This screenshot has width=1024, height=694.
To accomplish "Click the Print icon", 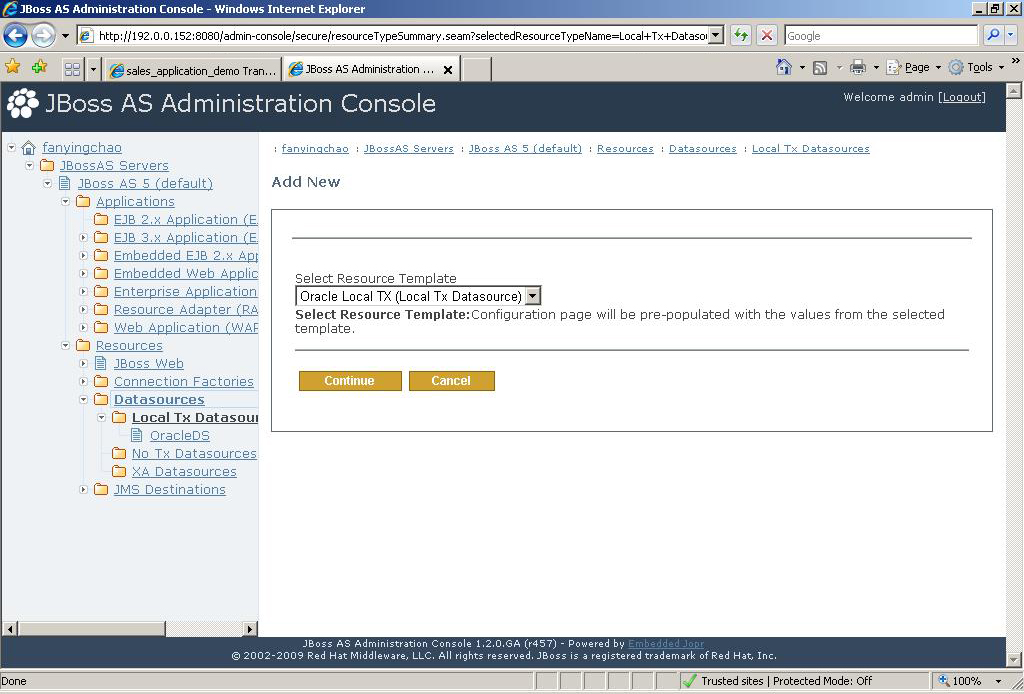I will click(x=858, y=67).
